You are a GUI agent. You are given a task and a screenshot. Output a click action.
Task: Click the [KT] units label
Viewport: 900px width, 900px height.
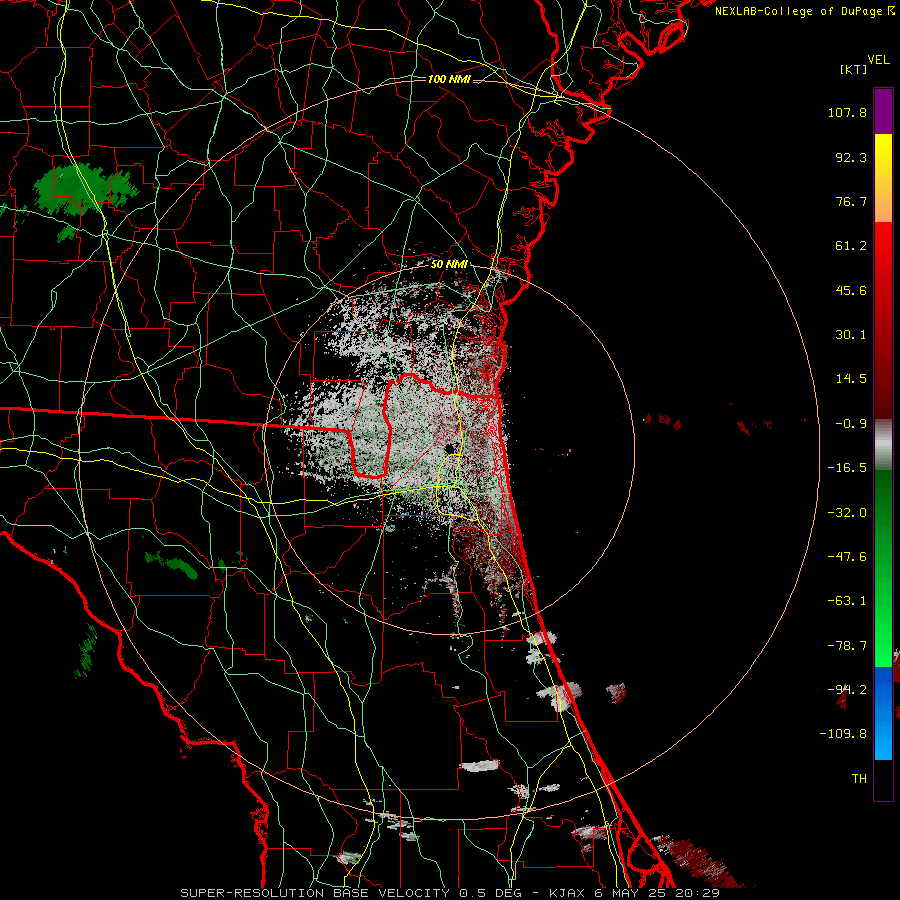853,69
